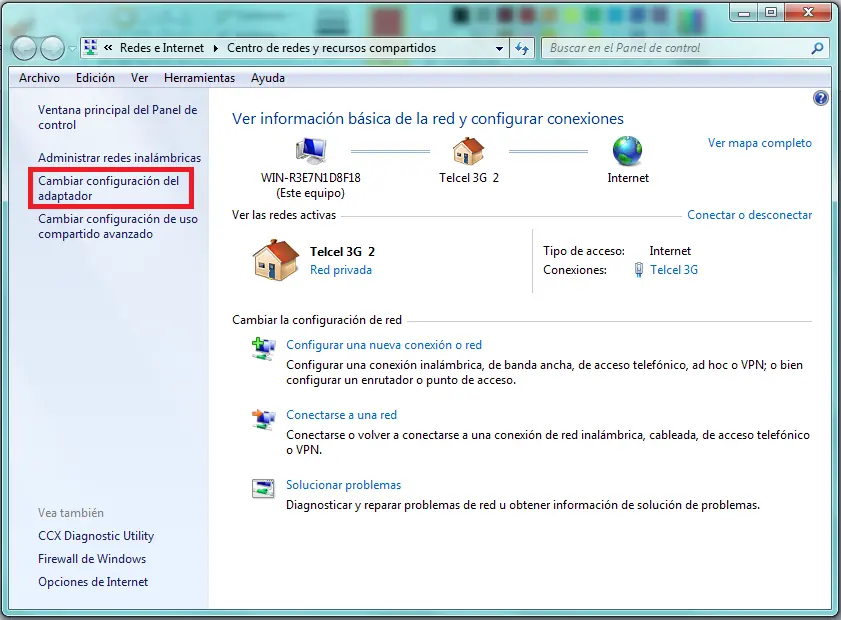This screenshot has width=841, height=620.
Task: Open Administrar redes inalámbricas
Action: (119, 158)
